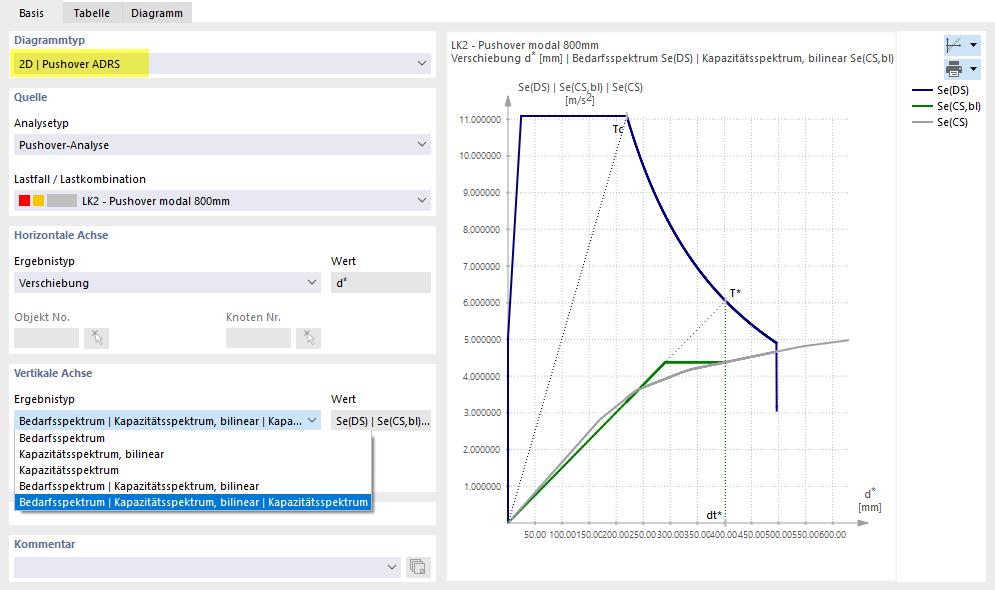Switch to the Tabelle tab
Viewport: 995px width, 590px height.
(x=91, y=13)
